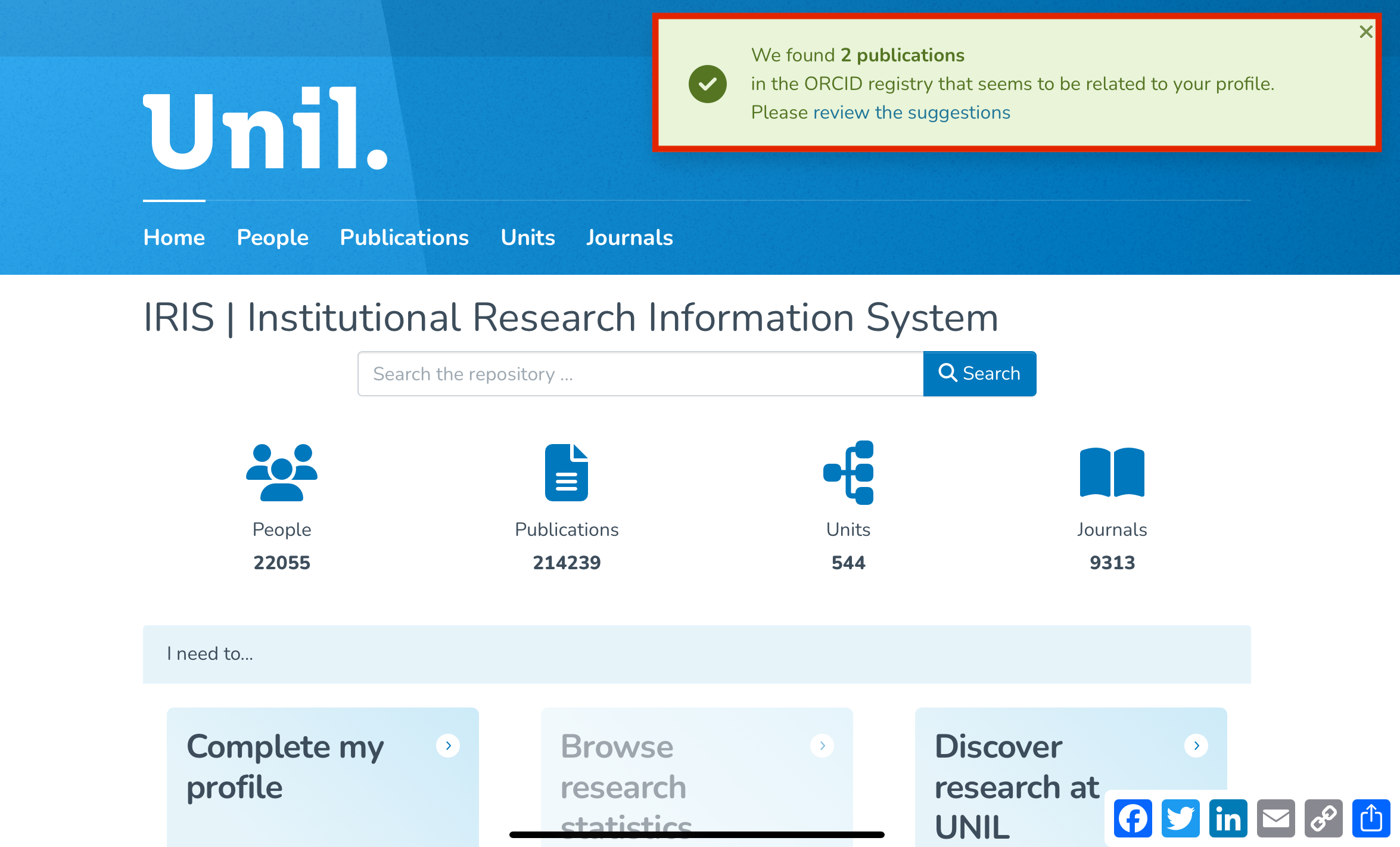Open the more sharing options icon
This screenshot has height=847, width=1400.
click(x=1371, y=818)
